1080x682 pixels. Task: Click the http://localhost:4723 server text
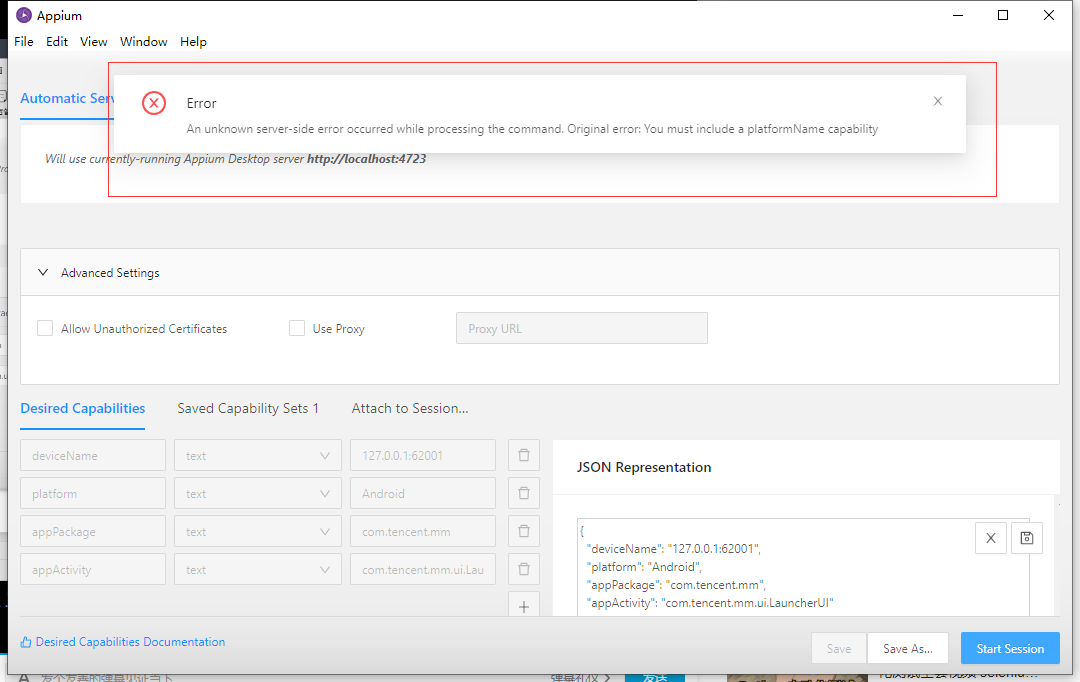(x=366, y=159)
